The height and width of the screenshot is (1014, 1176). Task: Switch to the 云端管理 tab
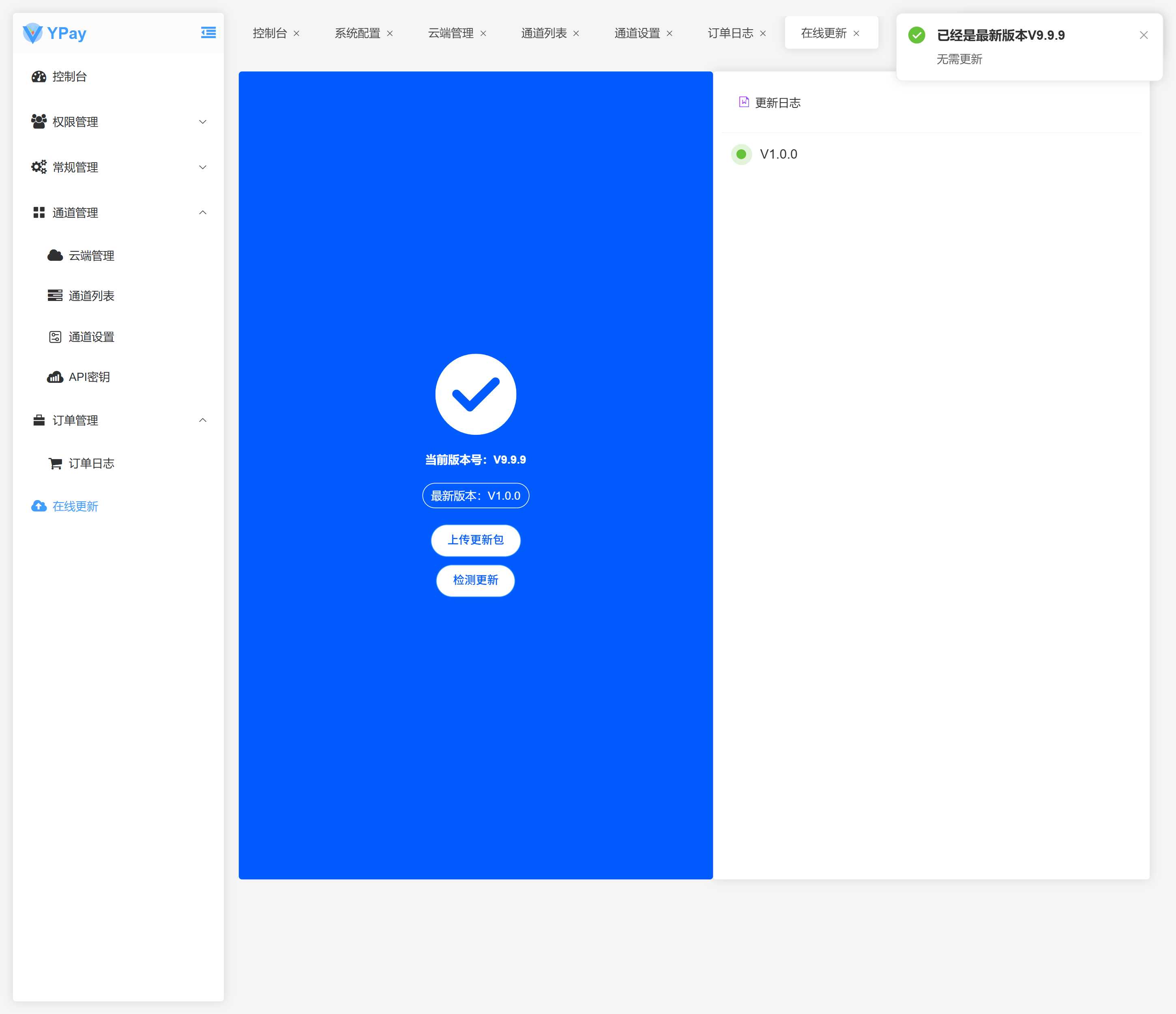[x=451, y=33]
